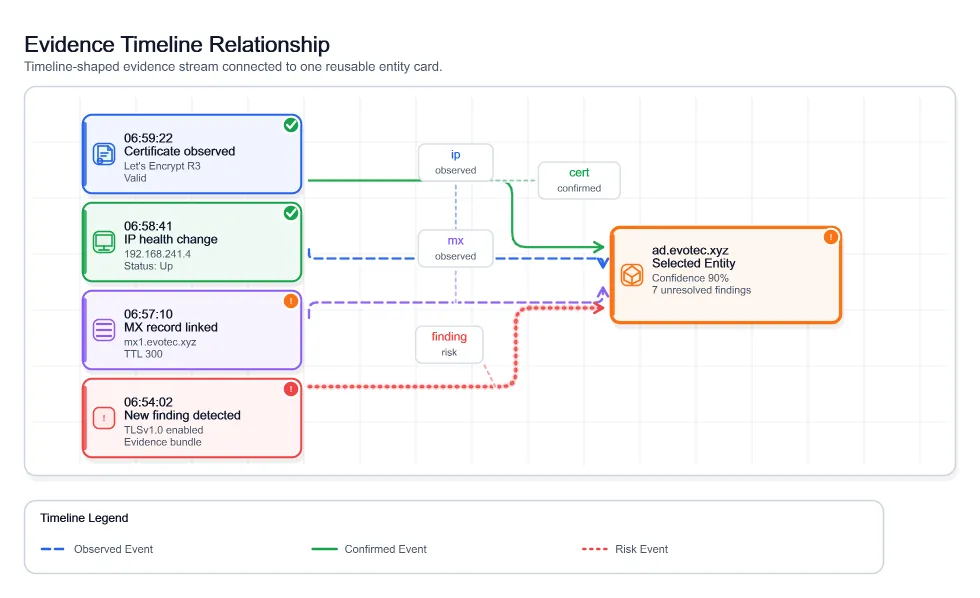Viewport: 980px width, 598px height.
Task: Open the New finding detected event card
Action: coord(192,419)
